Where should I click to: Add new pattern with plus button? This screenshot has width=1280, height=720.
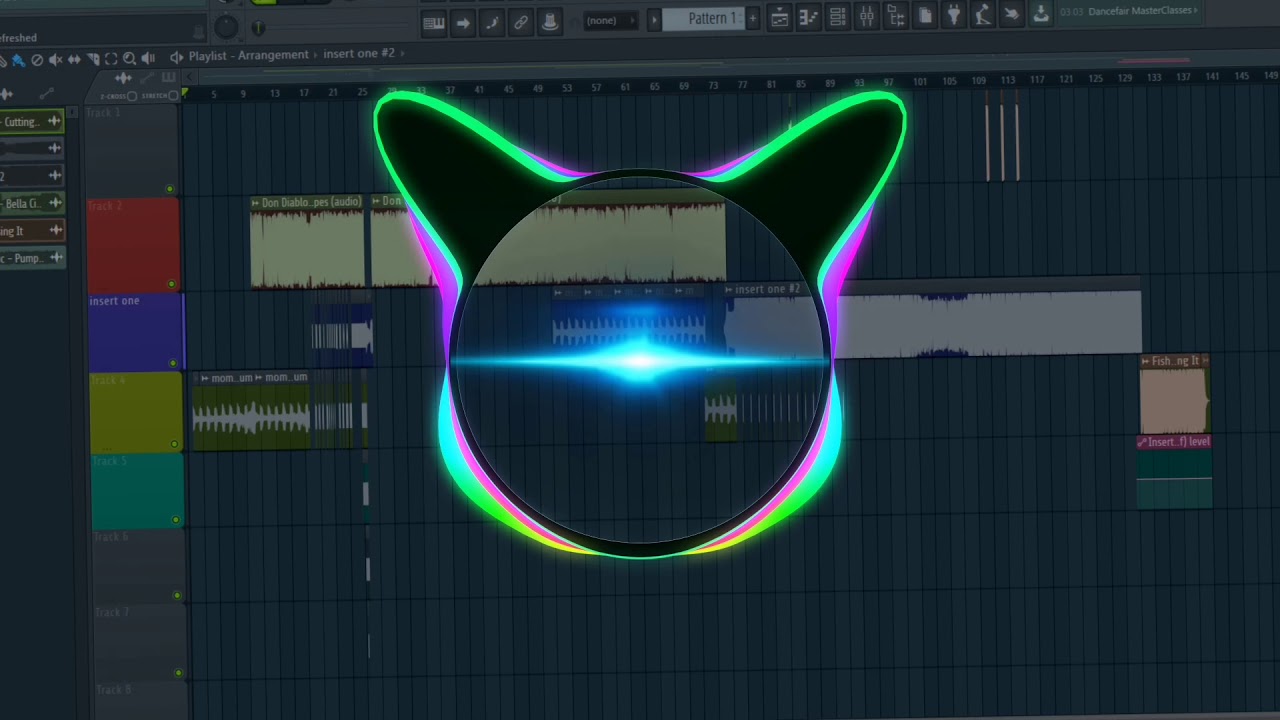[x=753, y=18]
